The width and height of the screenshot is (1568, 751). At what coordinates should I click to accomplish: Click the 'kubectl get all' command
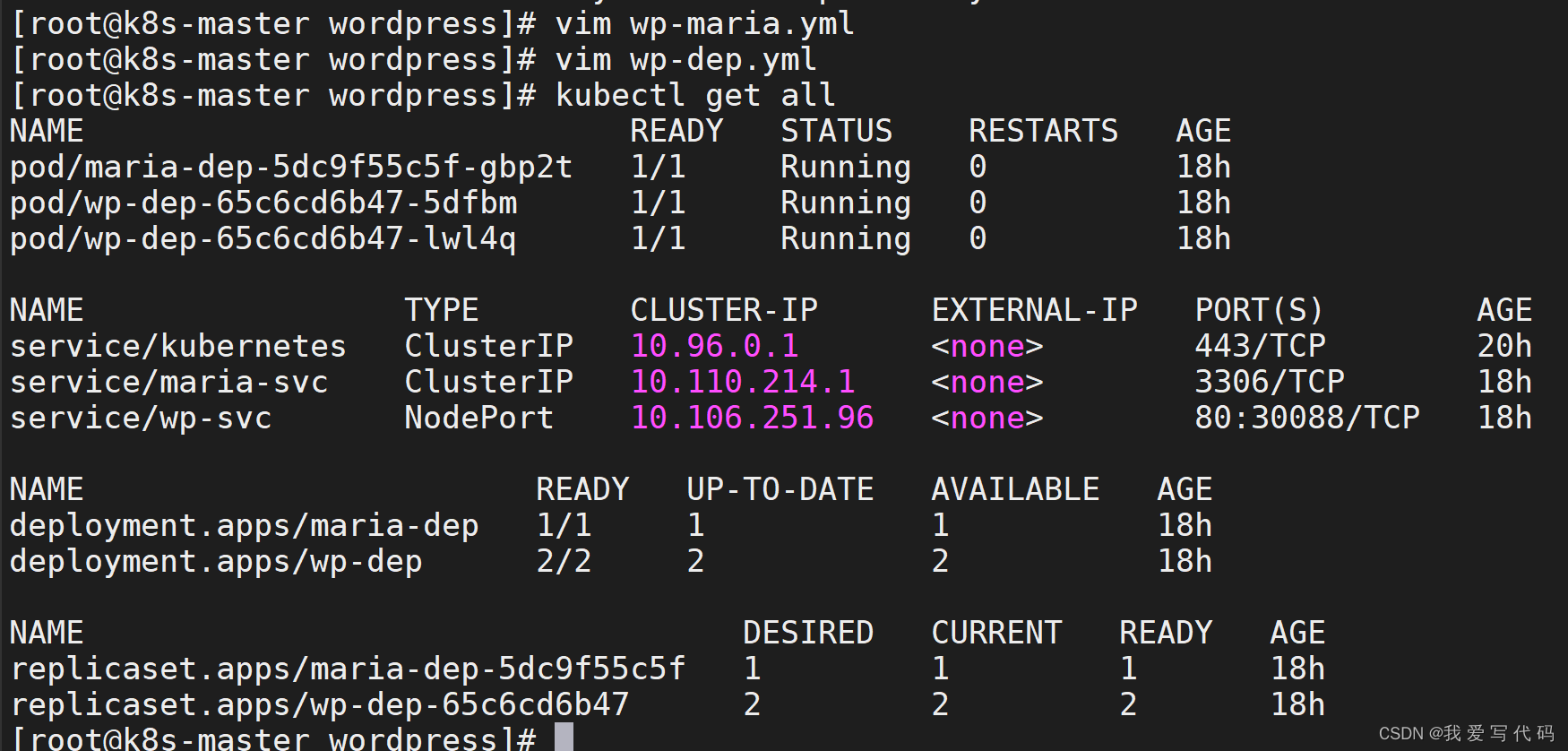pos(695,95)
